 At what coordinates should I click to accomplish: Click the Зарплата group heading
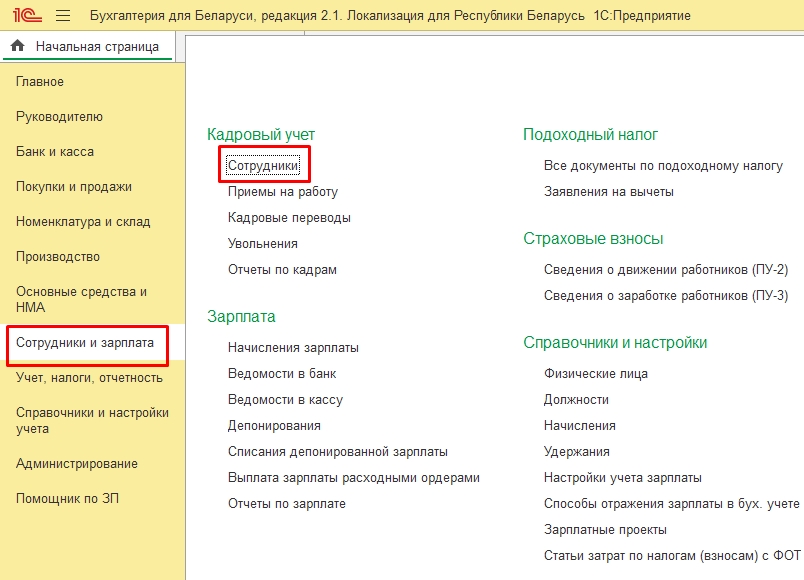(x=241, y=316)
